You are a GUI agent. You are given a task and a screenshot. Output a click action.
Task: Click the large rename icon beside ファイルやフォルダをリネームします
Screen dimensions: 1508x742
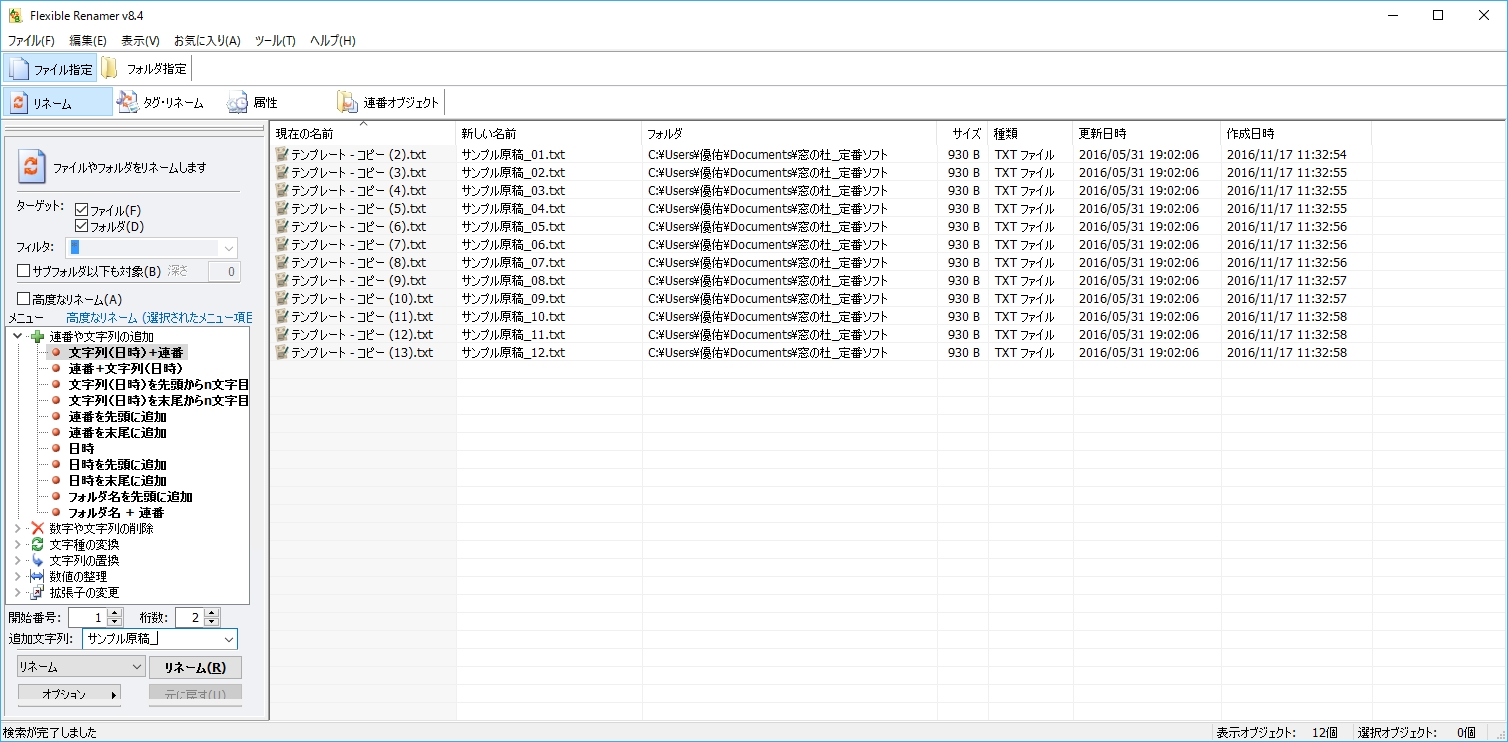[32, 167]
